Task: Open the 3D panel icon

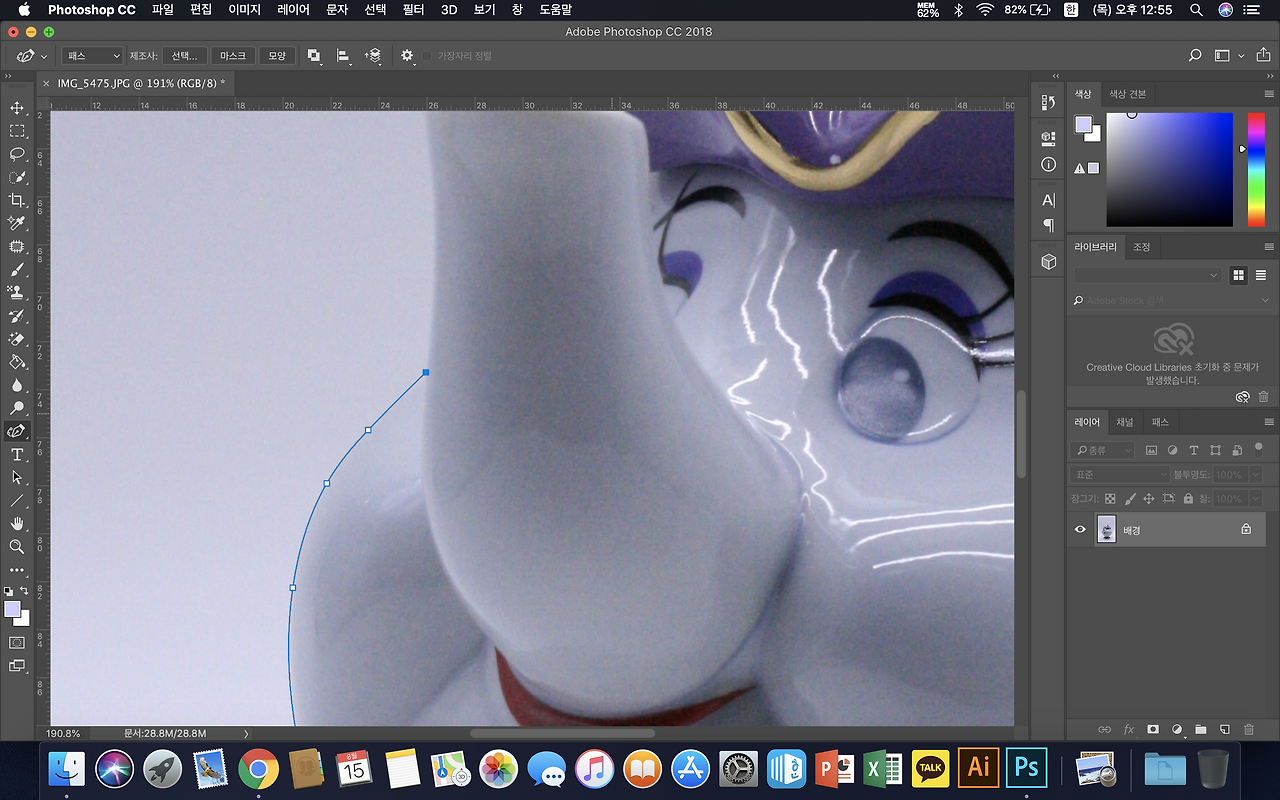Action: (x=1048, y=262)
